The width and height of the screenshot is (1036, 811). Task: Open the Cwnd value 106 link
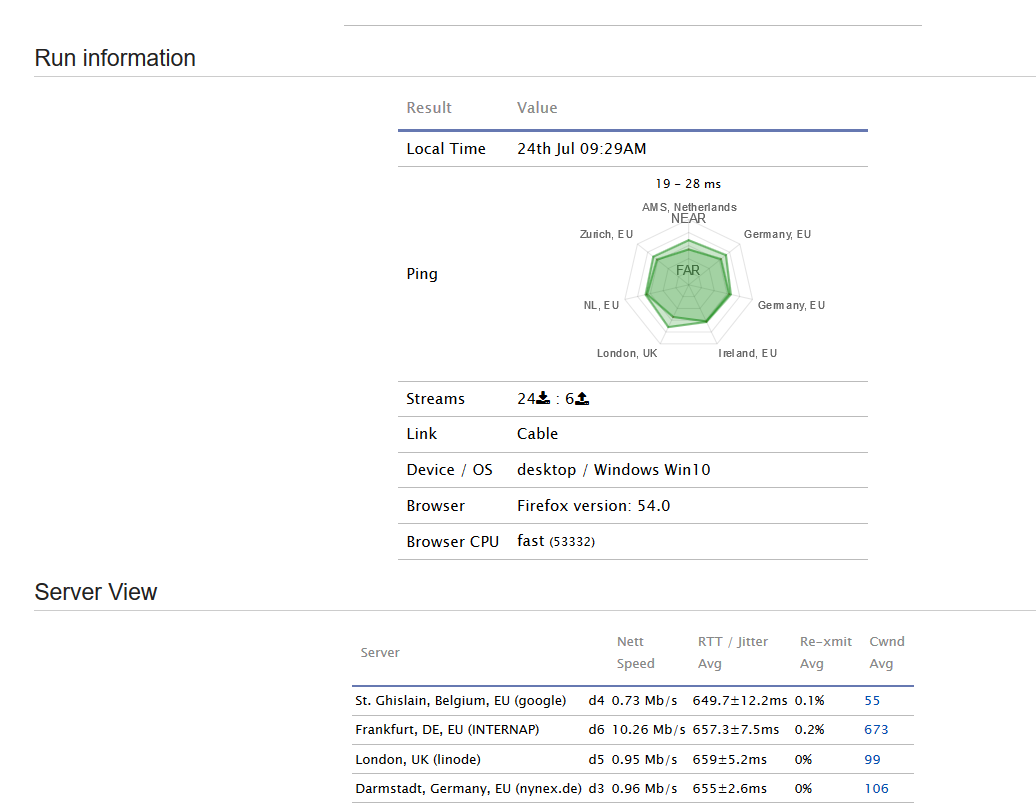(876, 789)
